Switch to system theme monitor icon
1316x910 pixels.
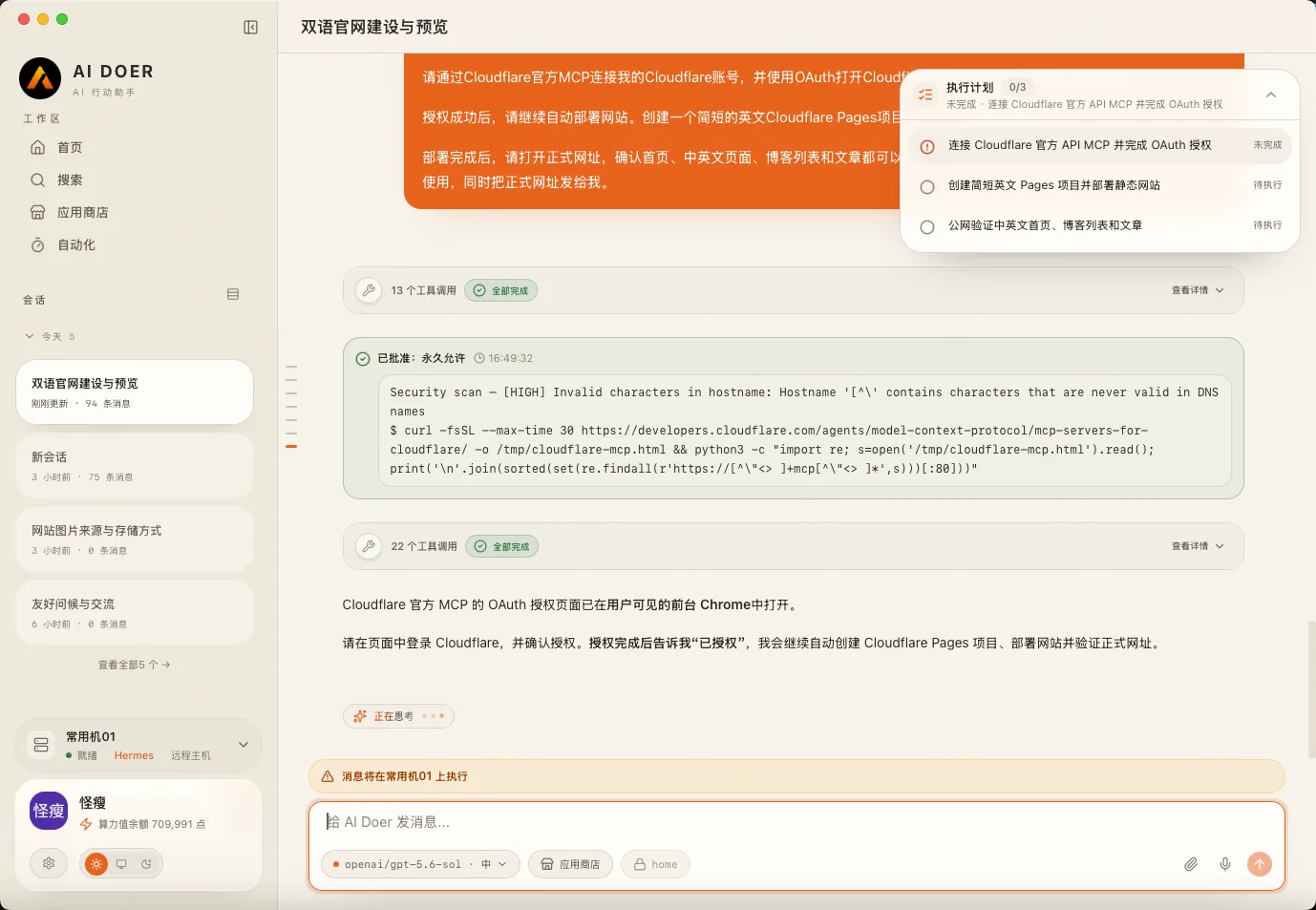pos(121,864)
